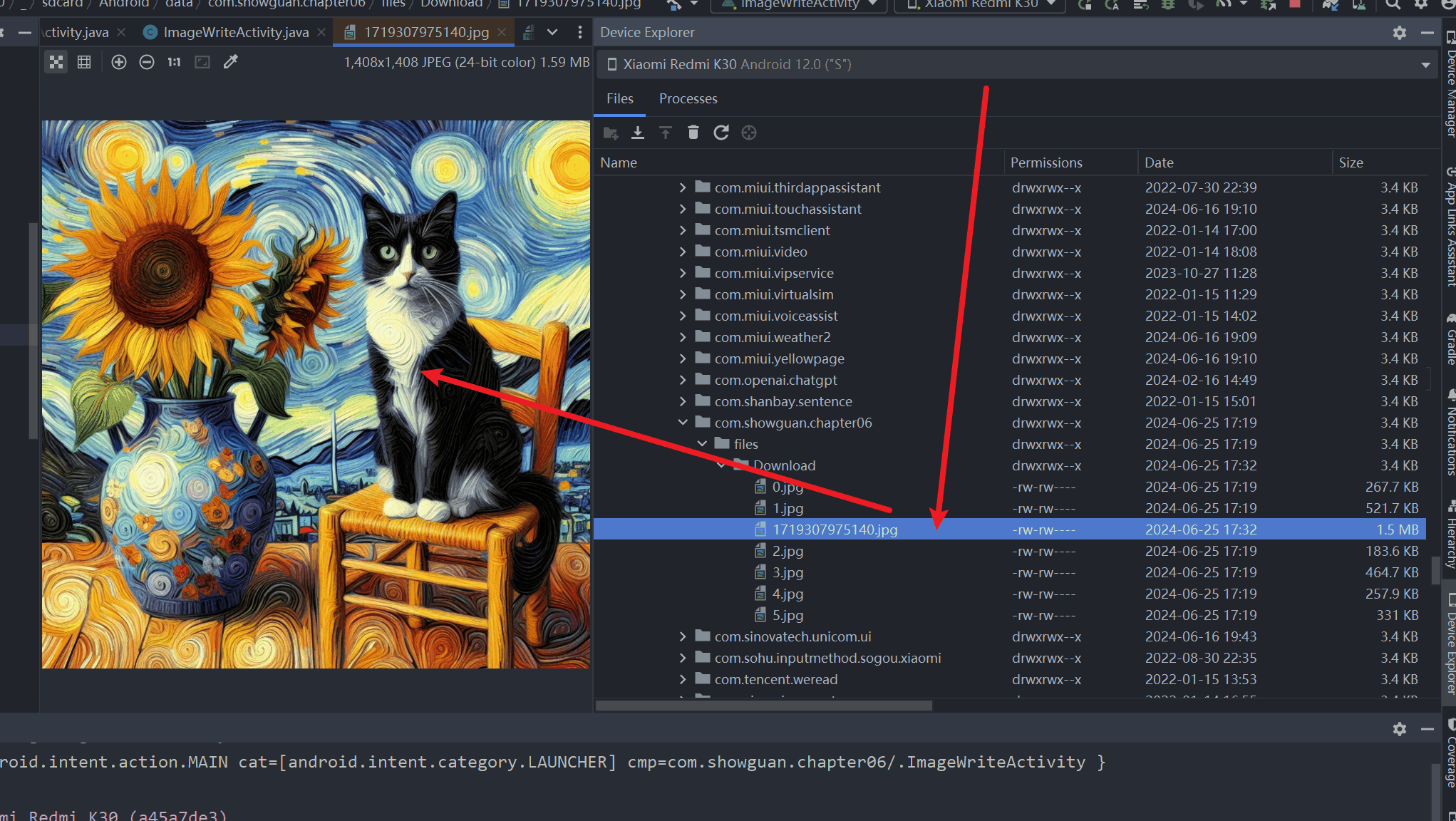
Task: Click the new folder icon
Action: pos(611,133)
